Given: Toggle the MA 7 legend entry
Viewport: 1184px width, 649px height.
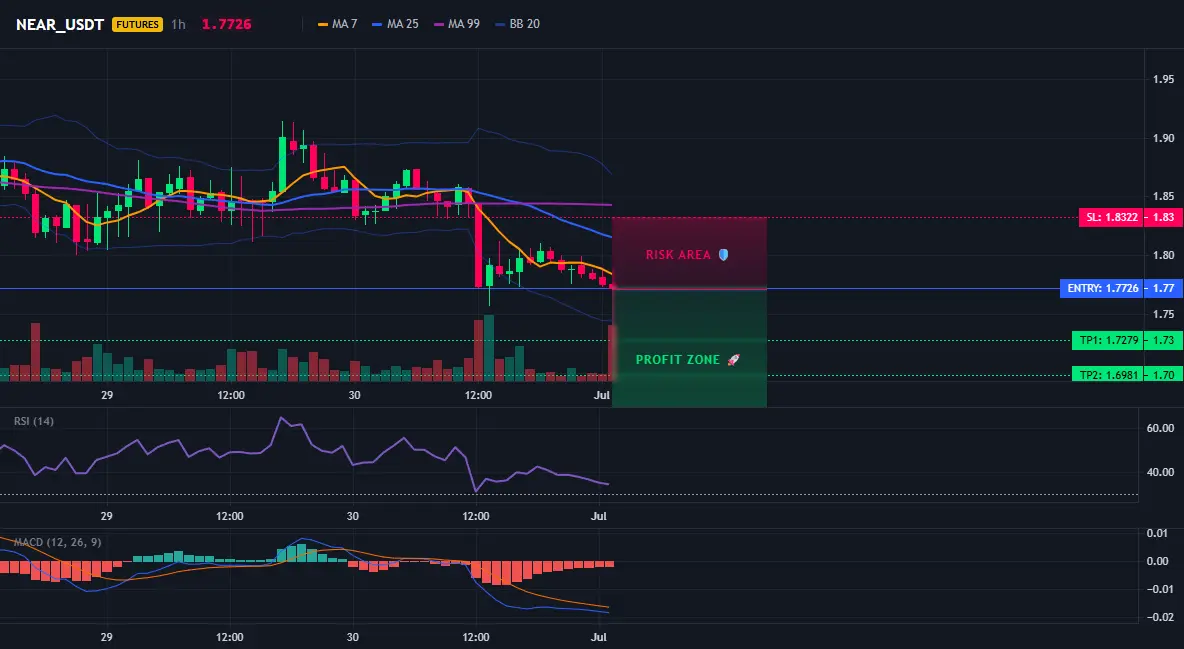Looking at the screenshot, I should click(x=338, y=24).
